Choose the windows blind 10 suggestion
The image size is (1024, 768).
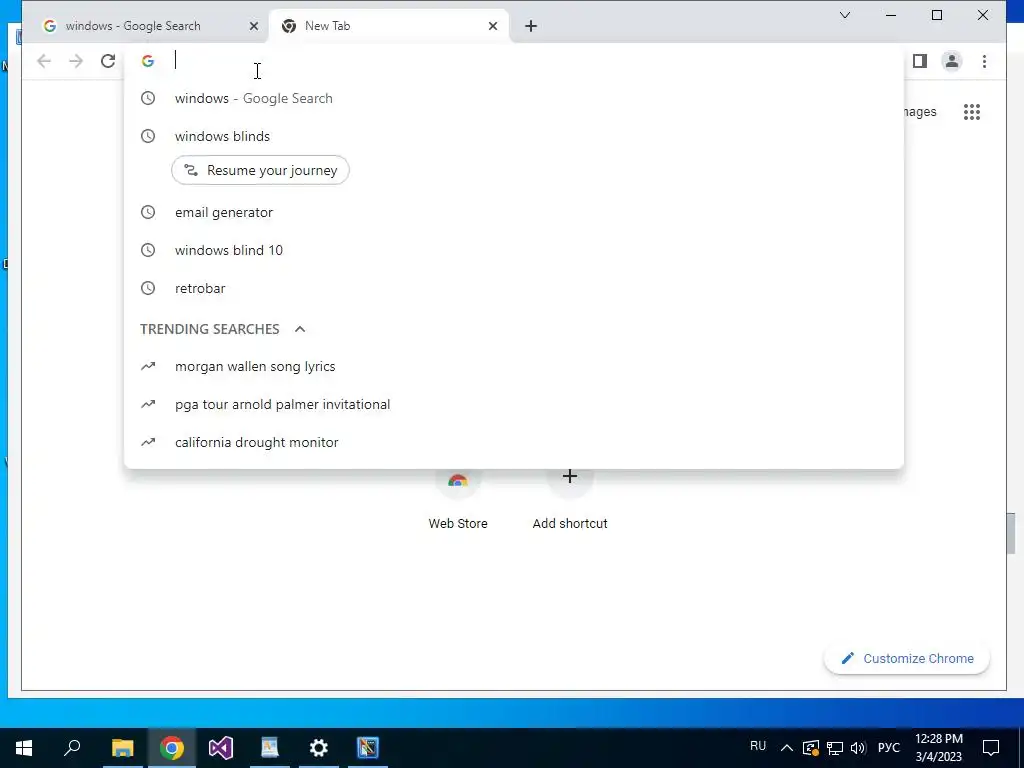(514, 250)
